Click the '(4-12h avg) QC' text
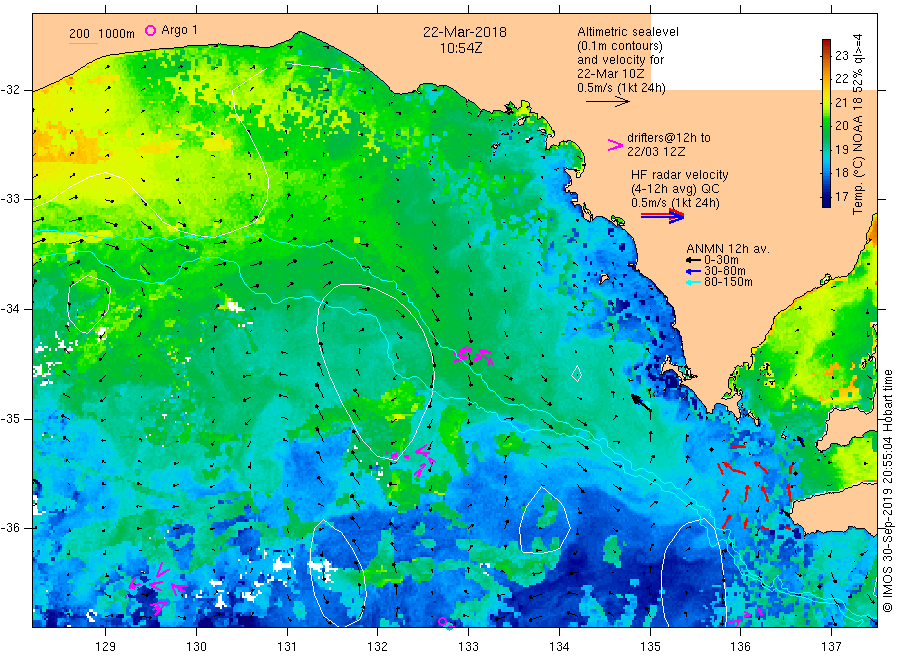 [x=675, y=189]
